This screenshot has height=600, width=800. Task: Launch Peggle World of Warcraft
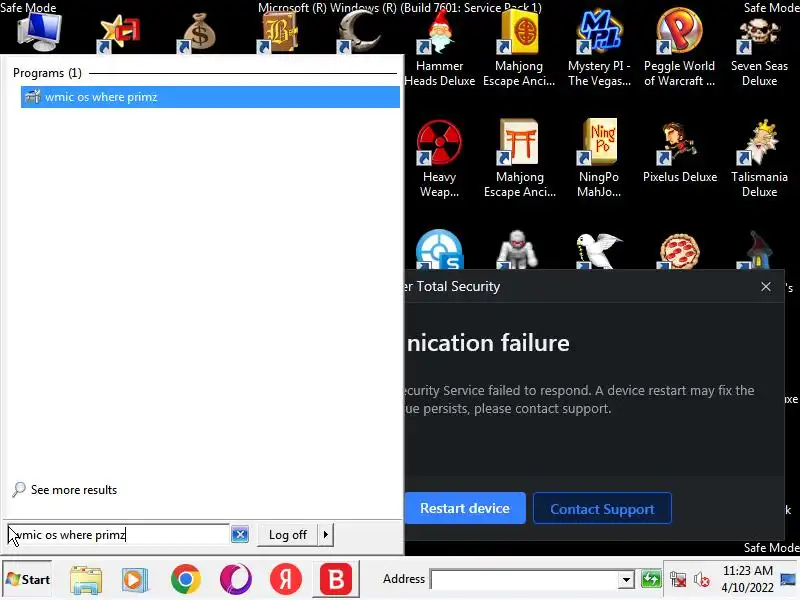[x=679, y=47]
